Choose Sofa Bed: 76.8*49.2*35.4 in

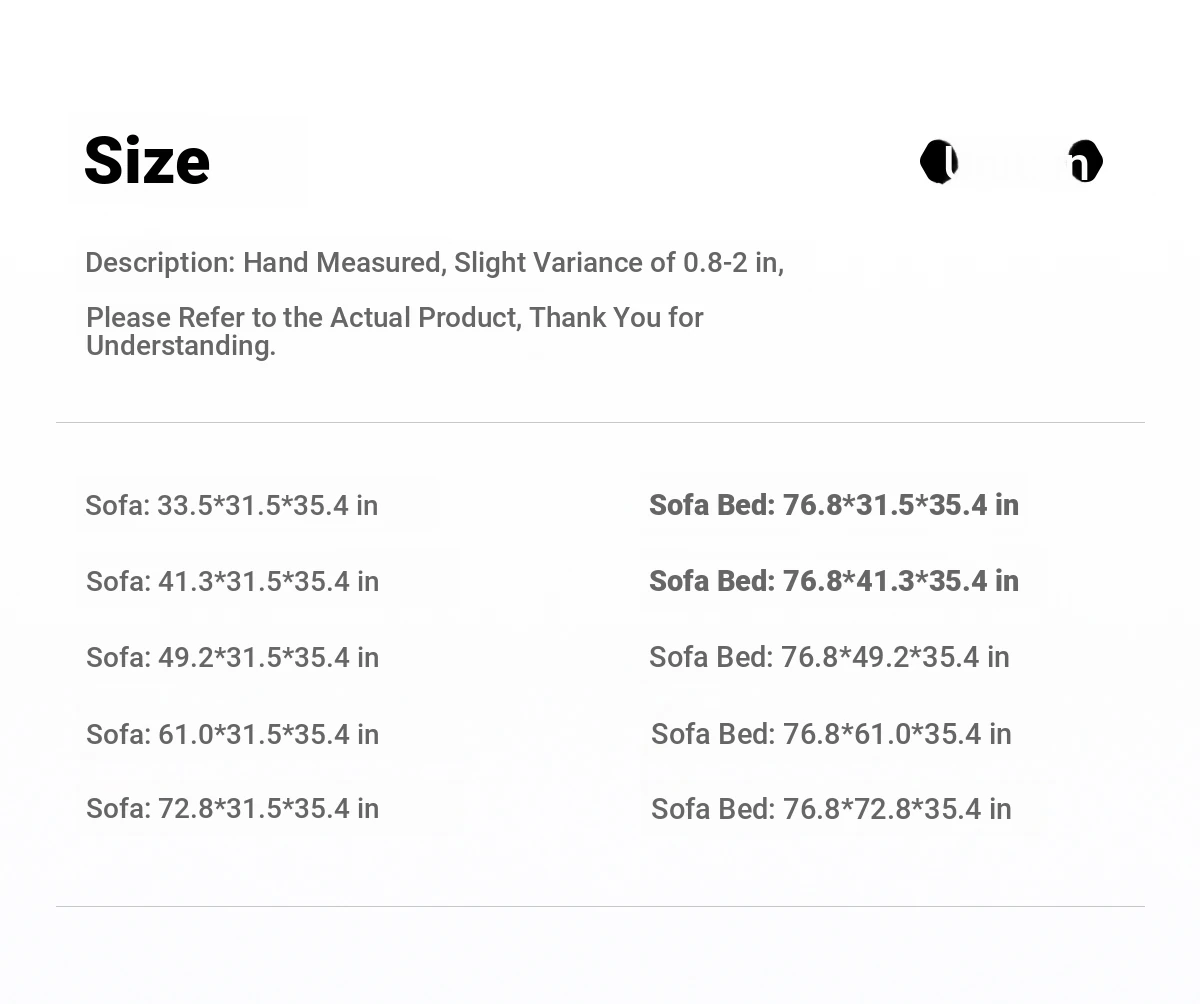829,658
